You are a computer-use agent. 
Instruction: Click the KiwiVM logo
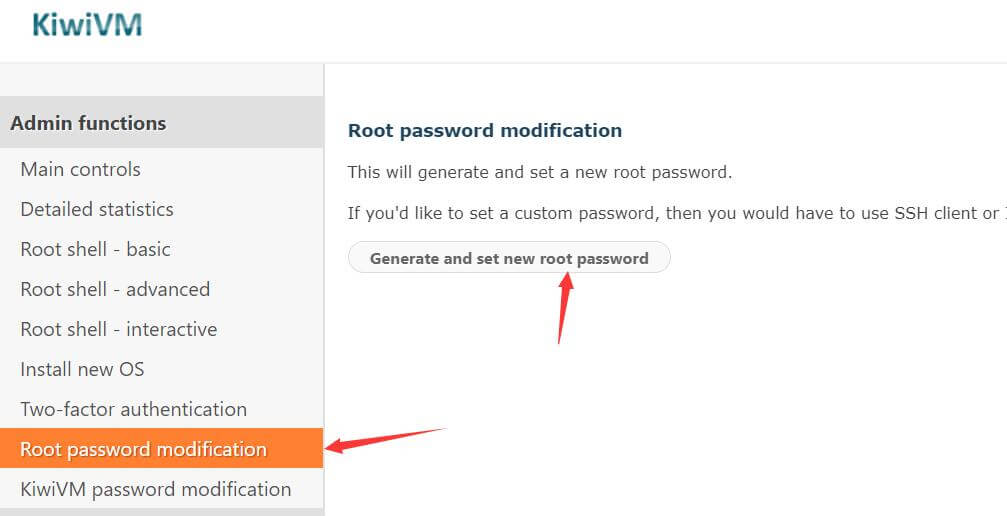(87, 25)
